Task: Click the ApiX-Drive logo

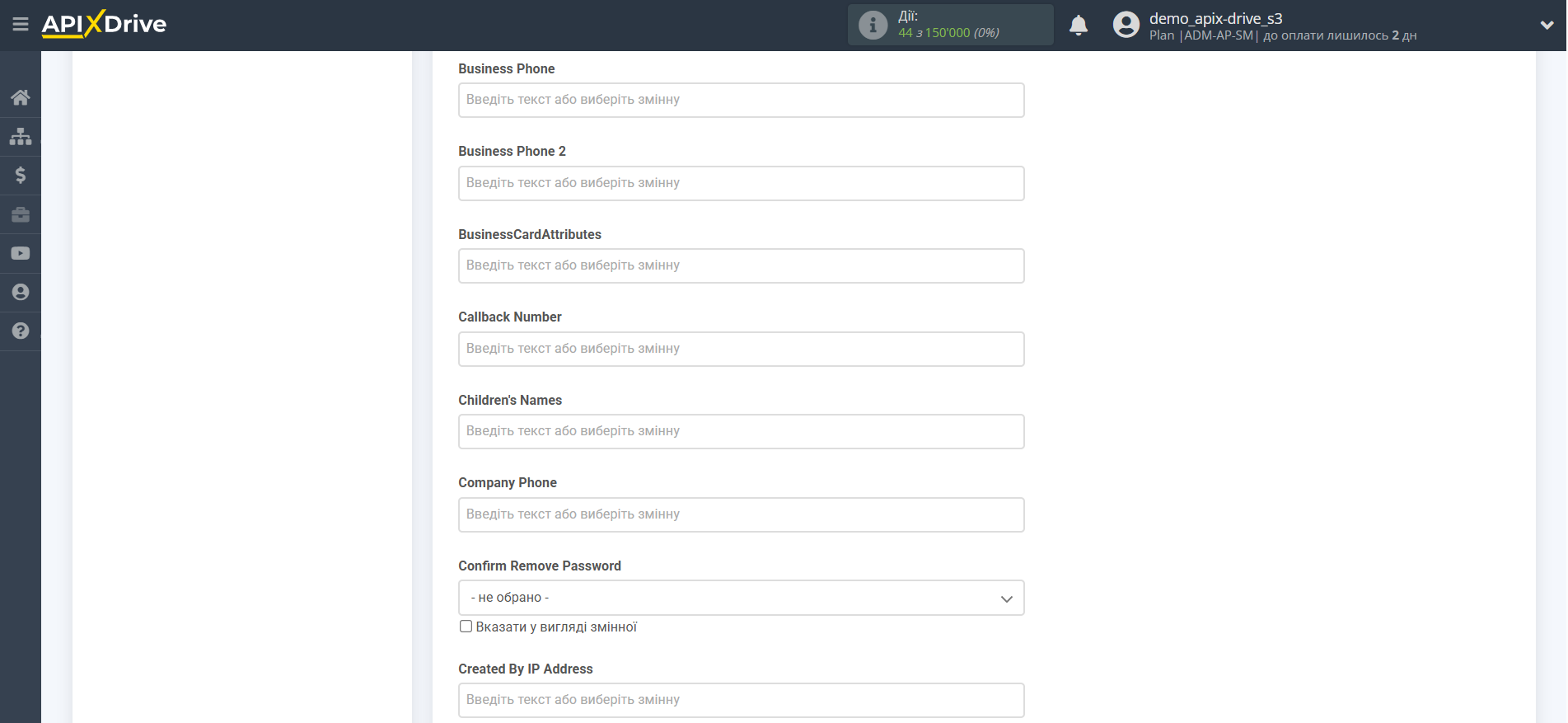Action: tap(104, 24)
